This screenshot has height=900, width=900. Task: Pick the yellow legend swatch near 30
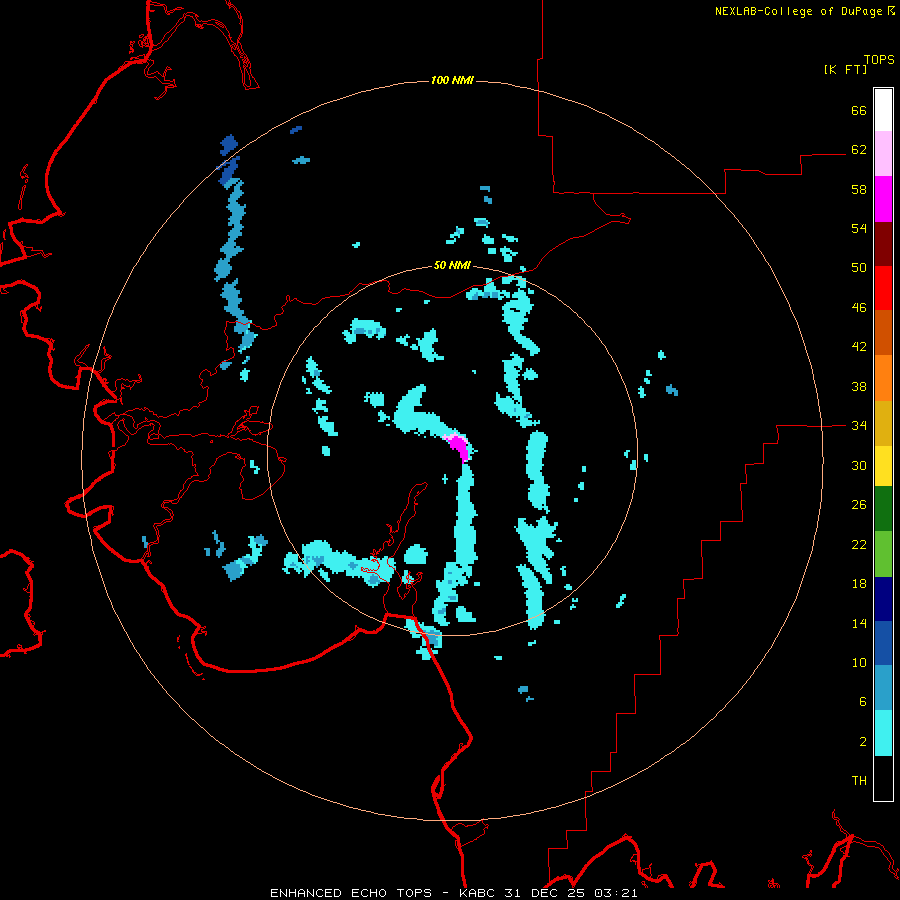pyautogui.click(x=883, y=465)
